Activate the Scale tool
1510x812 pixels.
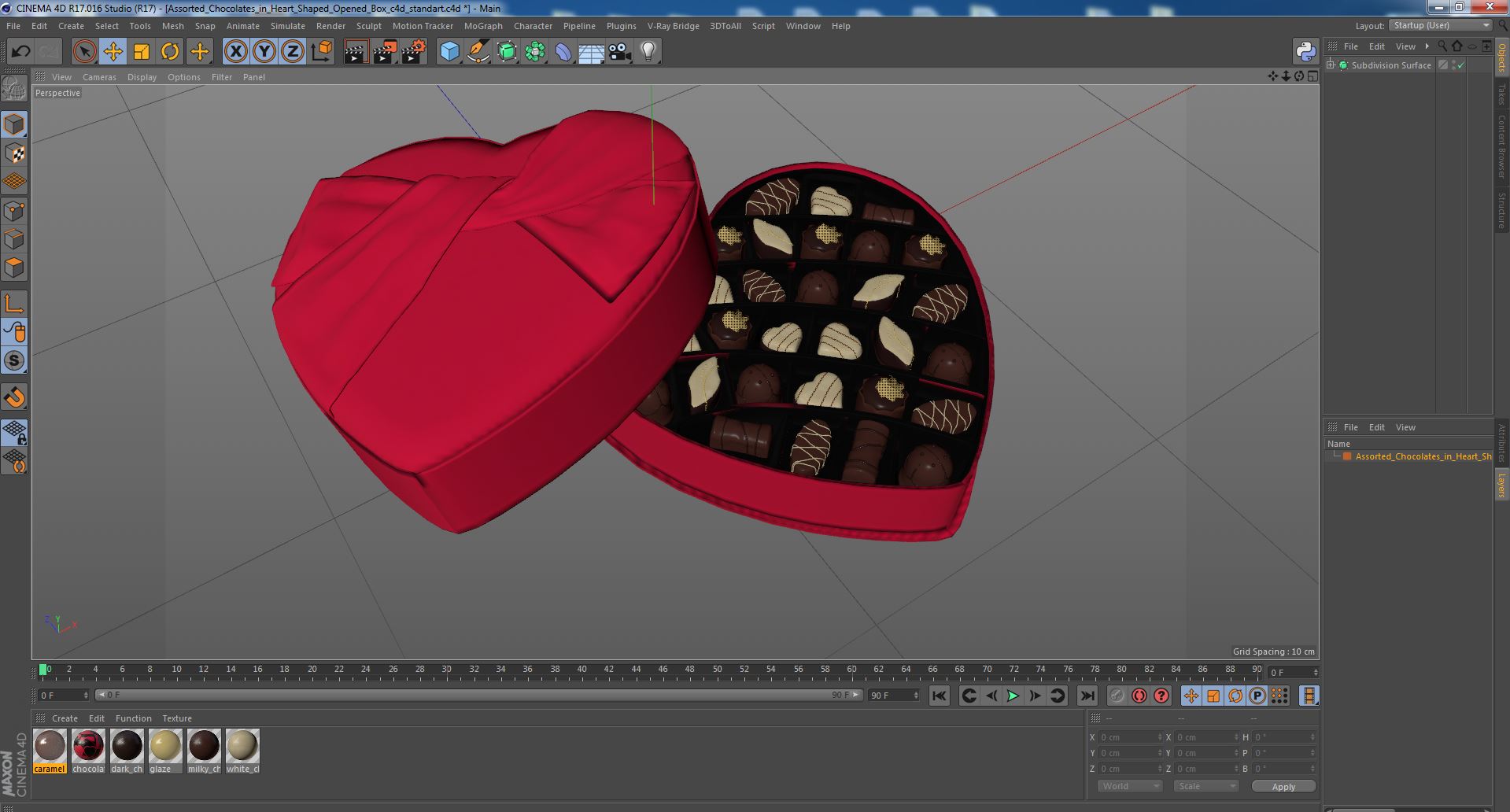[x=142, y=52]
